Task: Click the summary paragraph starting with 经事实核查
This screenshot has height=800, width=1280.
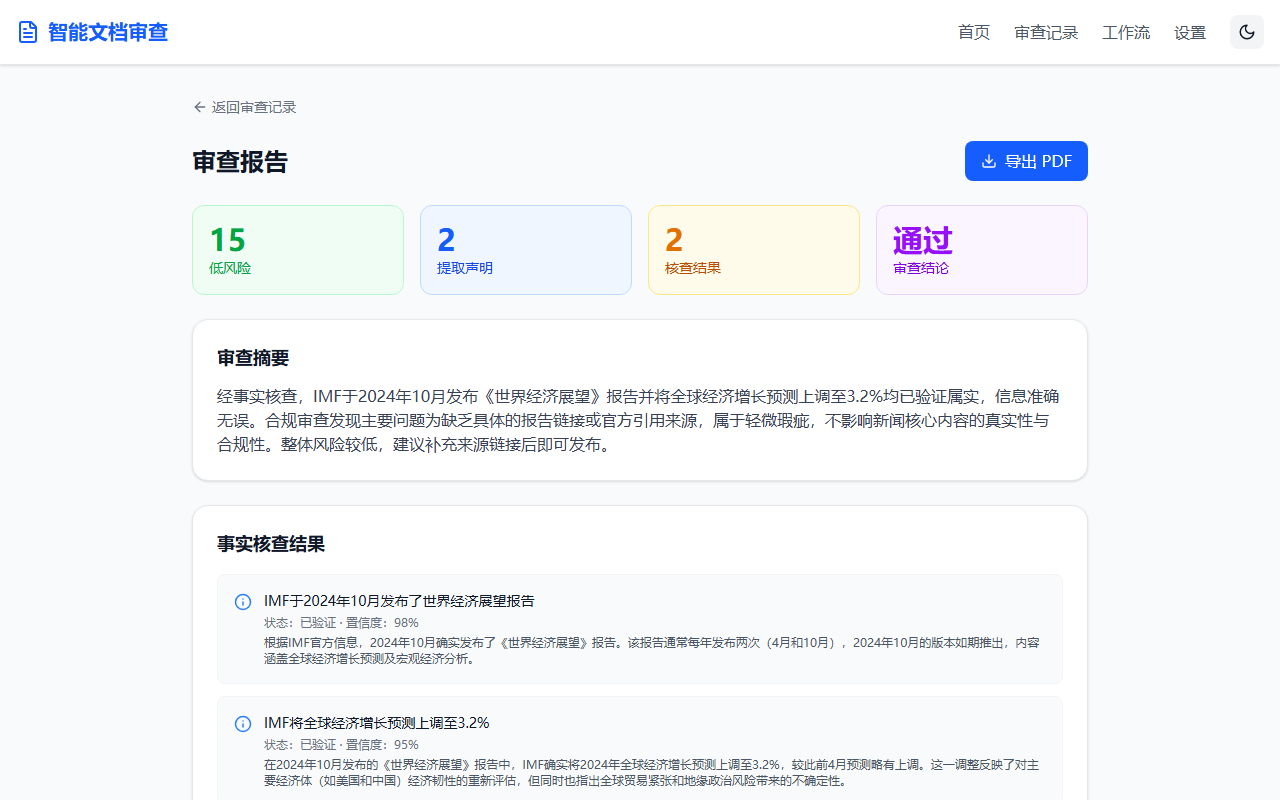Action: [639, 420]
